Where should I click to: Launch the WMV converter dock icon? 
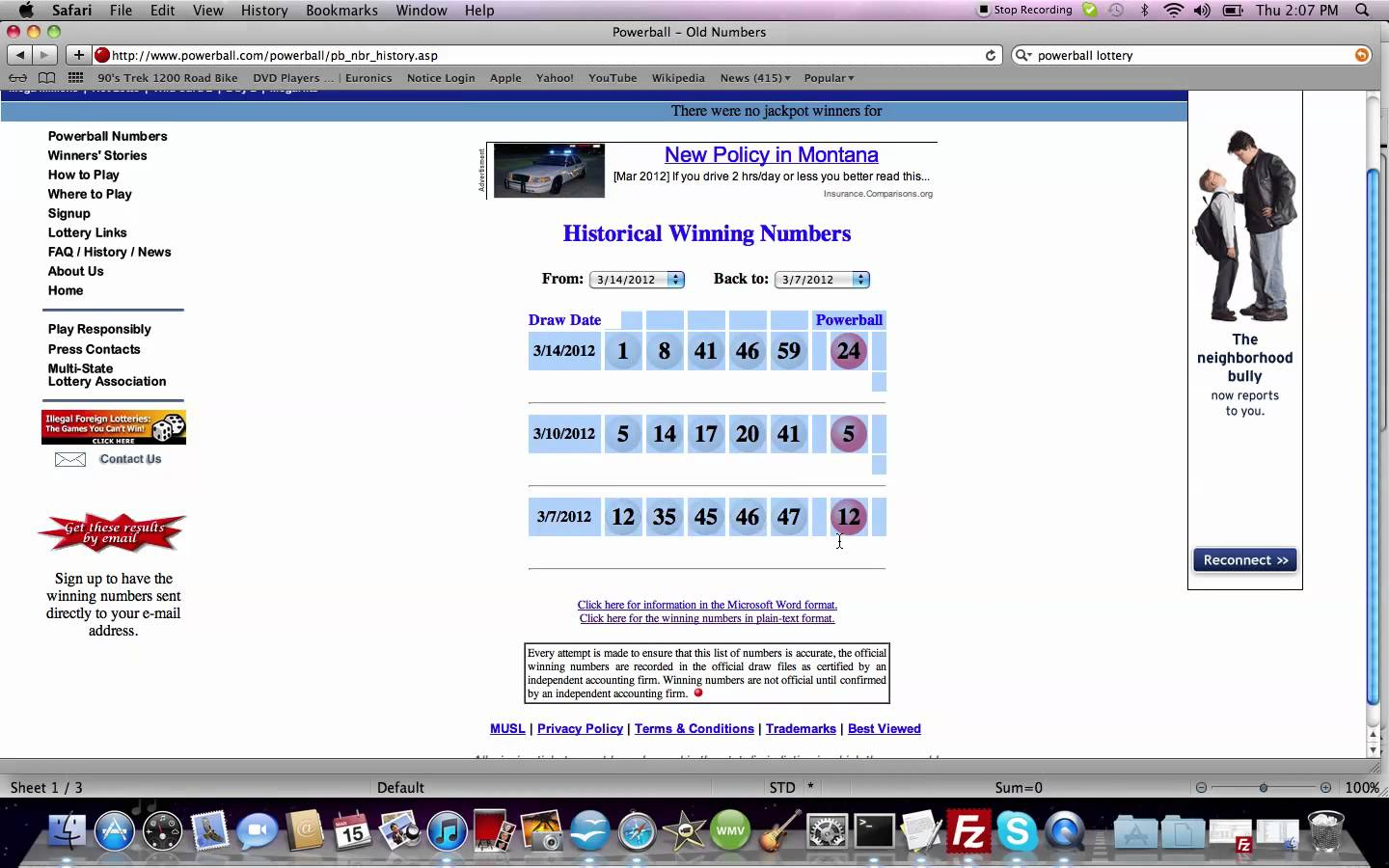point(731,830)
